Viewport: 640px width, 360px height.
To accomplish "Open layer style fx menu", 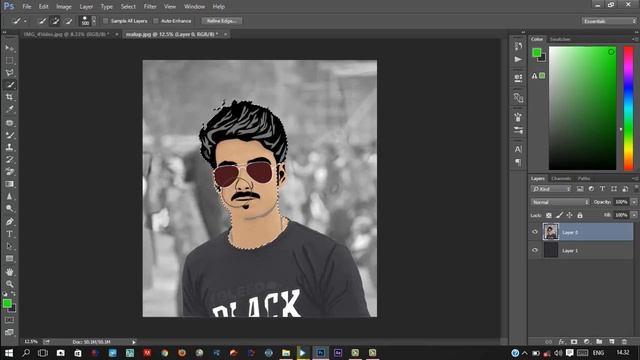I will (562, 341).
